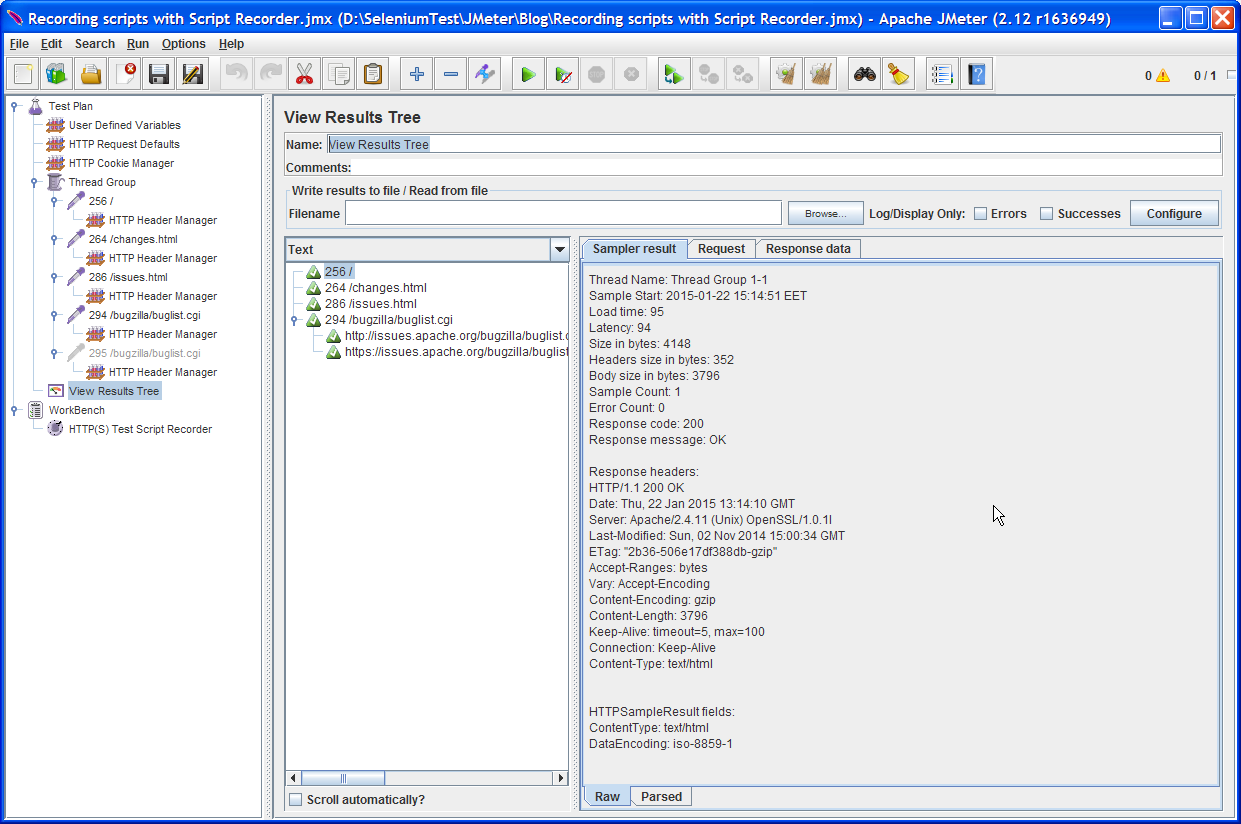Select 264 /changes.html in results list
The width and height of the screenshot is (1241, 824).
(x=375, y=288)
